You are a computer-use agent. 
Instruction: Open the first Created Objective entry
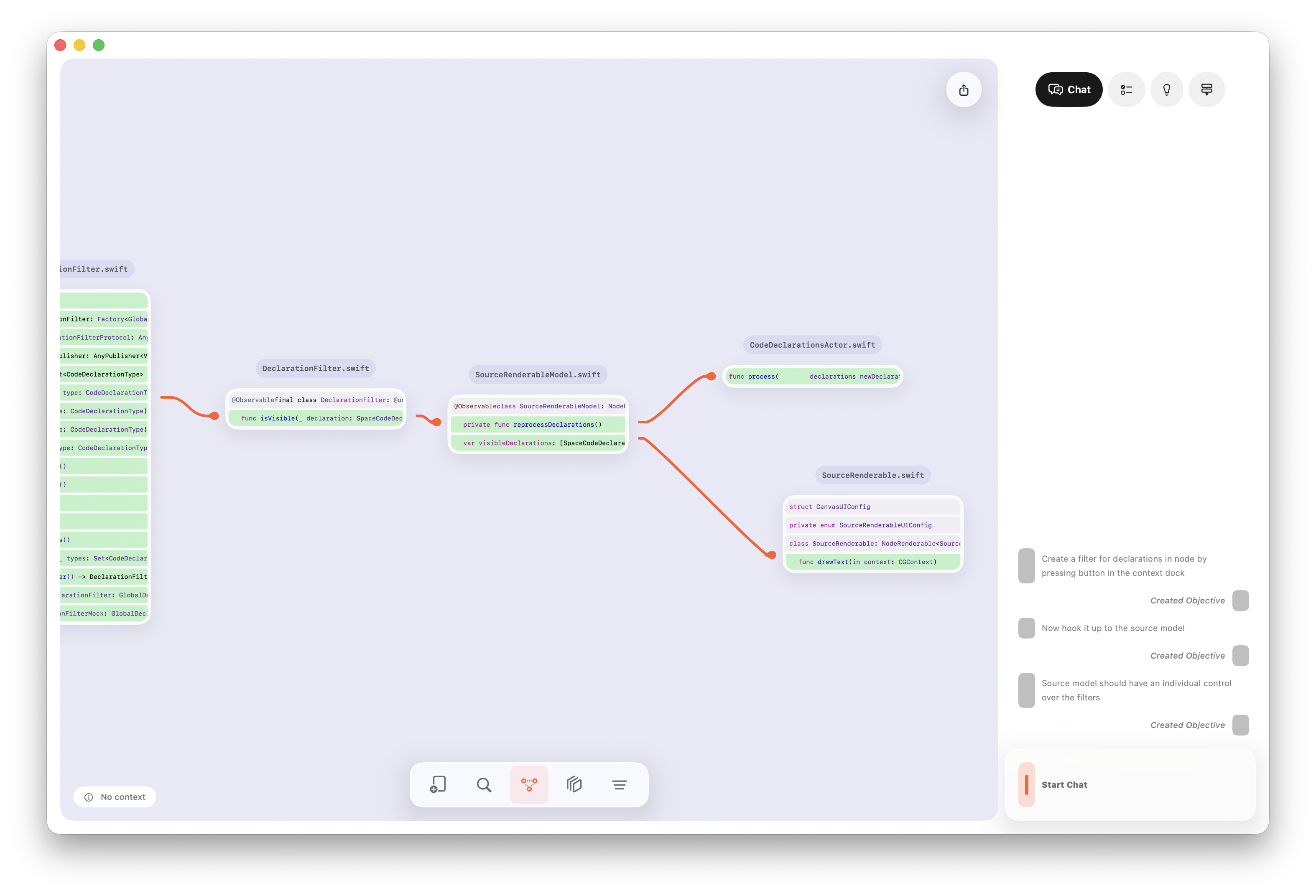[1188, 600]
